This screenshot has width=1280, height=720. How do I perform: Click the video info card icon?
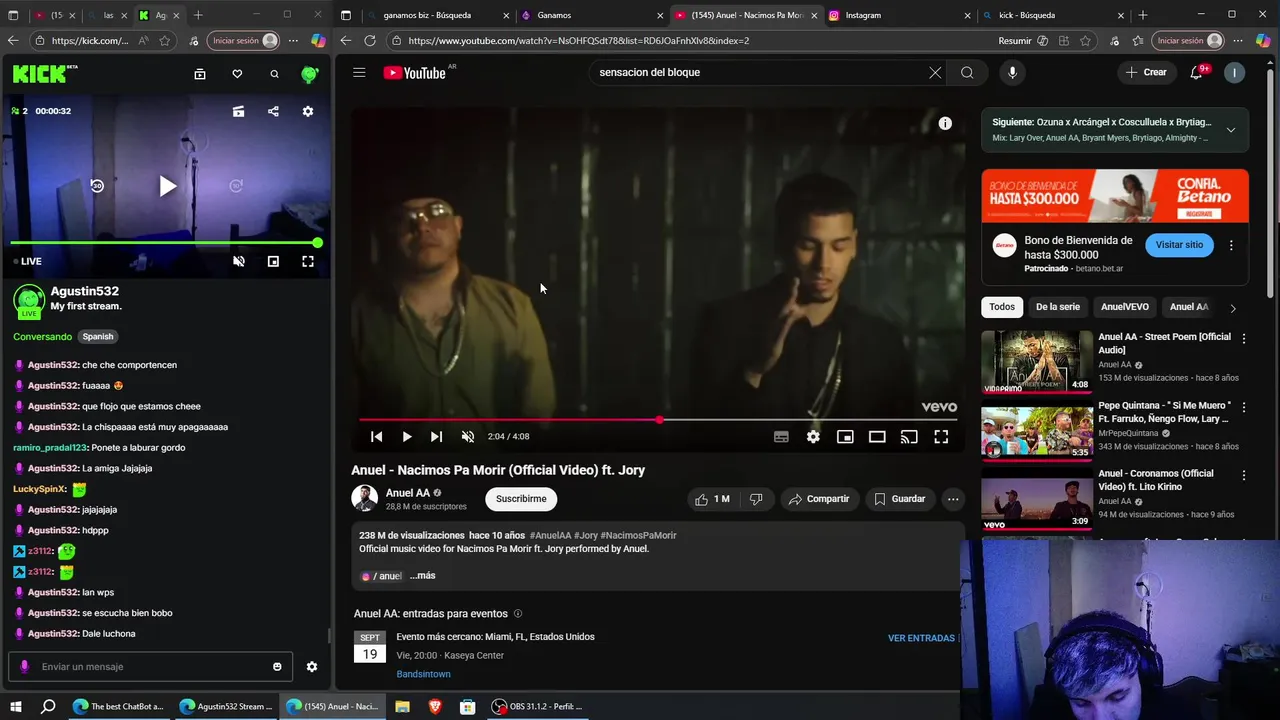[x=945, y=124]
